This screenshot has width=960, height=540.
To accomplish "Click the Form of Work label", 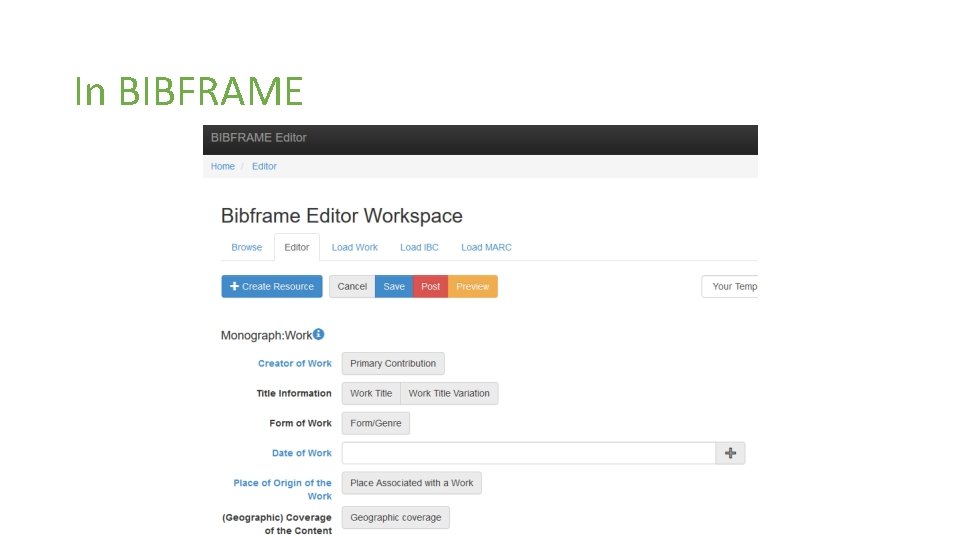I will [x=300, y=424].
